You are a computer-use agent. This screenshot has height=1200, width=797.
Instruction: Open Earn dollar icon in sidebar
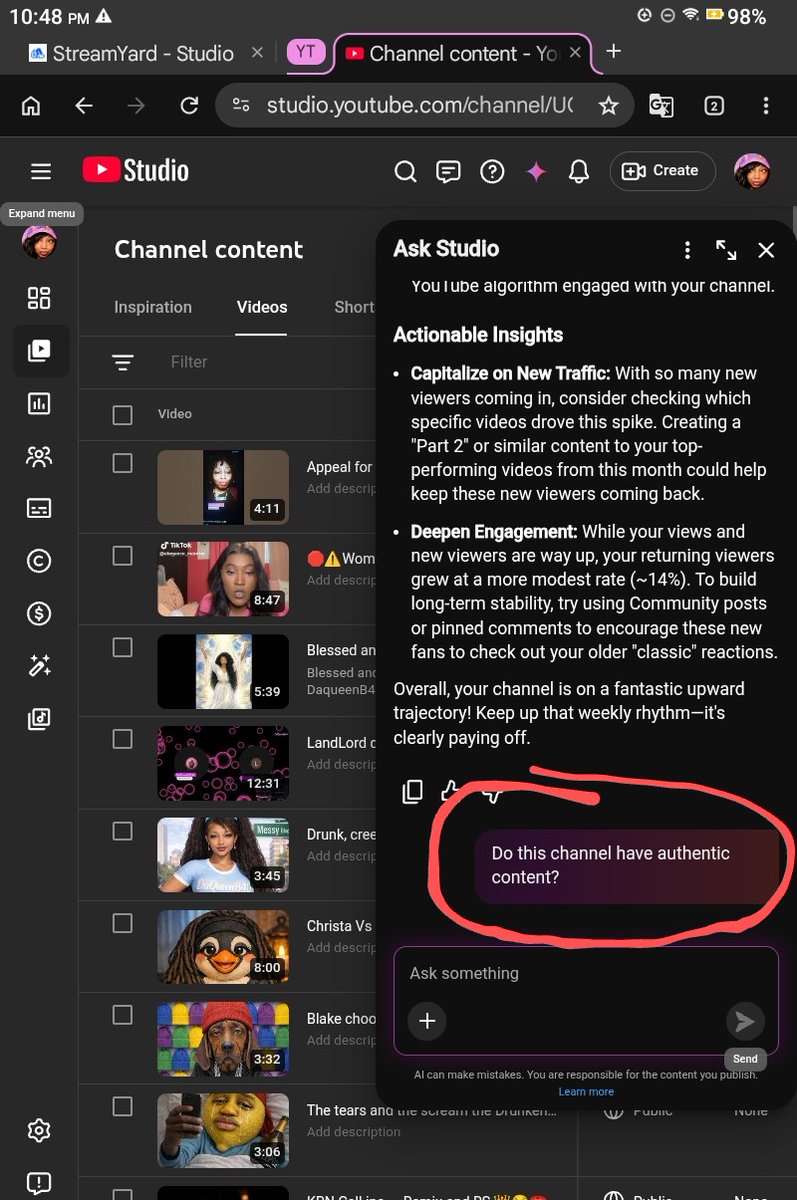[x=39, y=614]
